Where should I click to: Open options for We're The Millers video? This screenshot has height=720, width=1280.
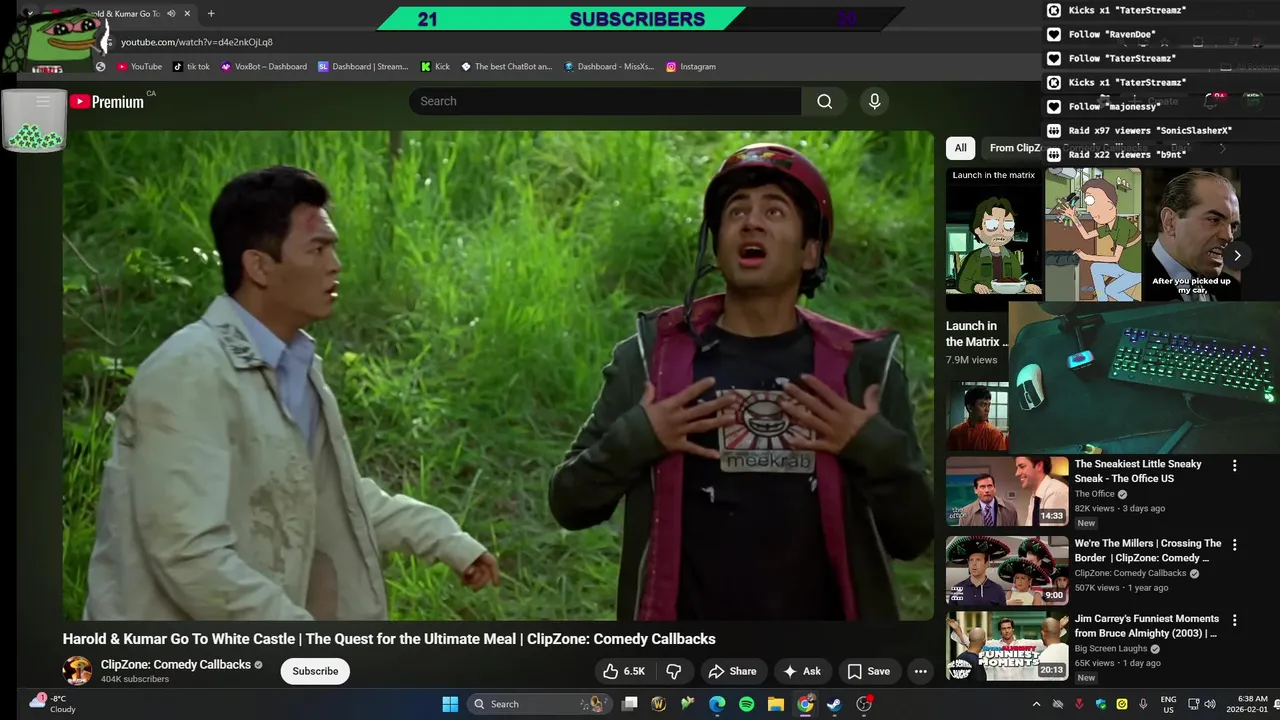click(1234, 545)
